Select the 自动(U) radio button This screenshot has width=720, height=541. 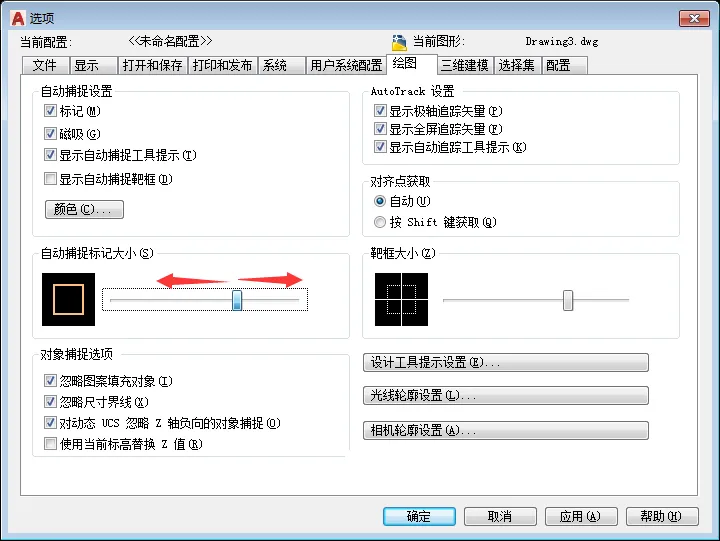pos(380,201)
